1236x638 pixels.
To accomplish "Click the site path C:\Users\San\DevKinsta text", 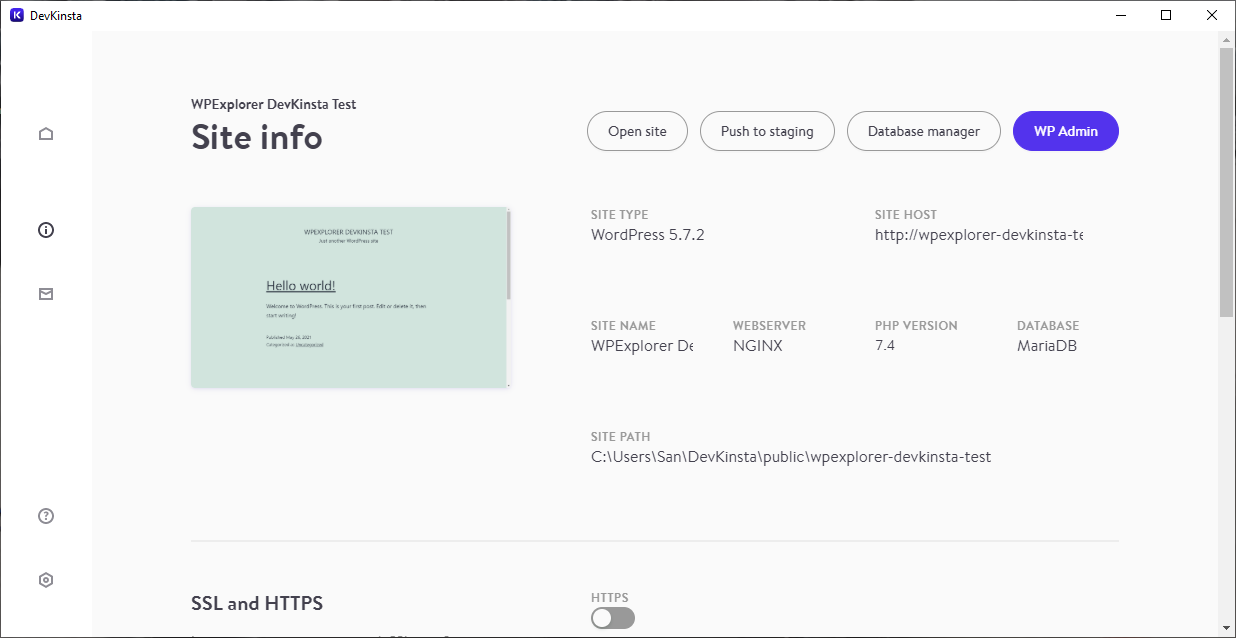I will pos(791,457).
